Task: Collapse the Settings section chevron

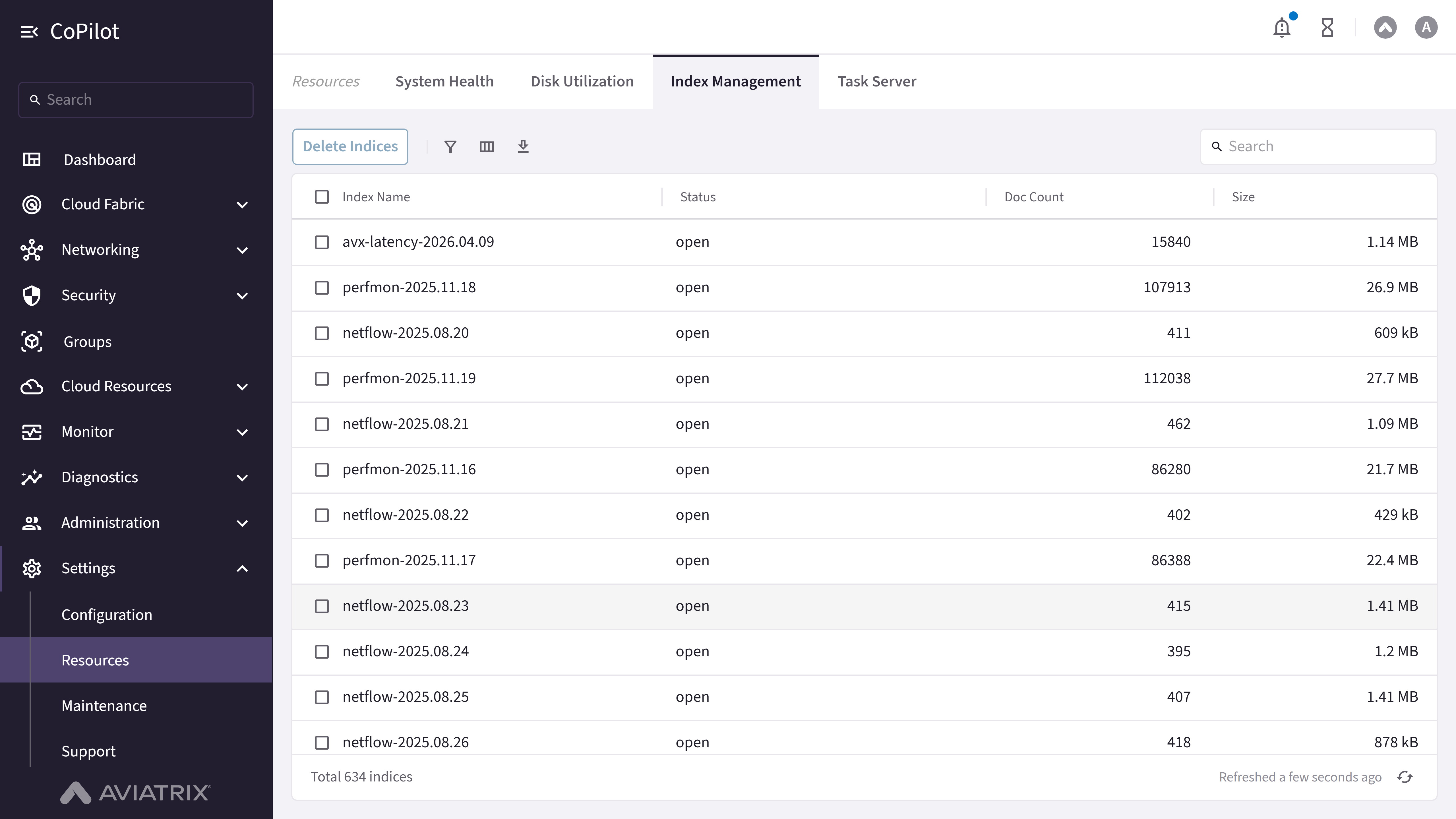Action: point(242,569)
